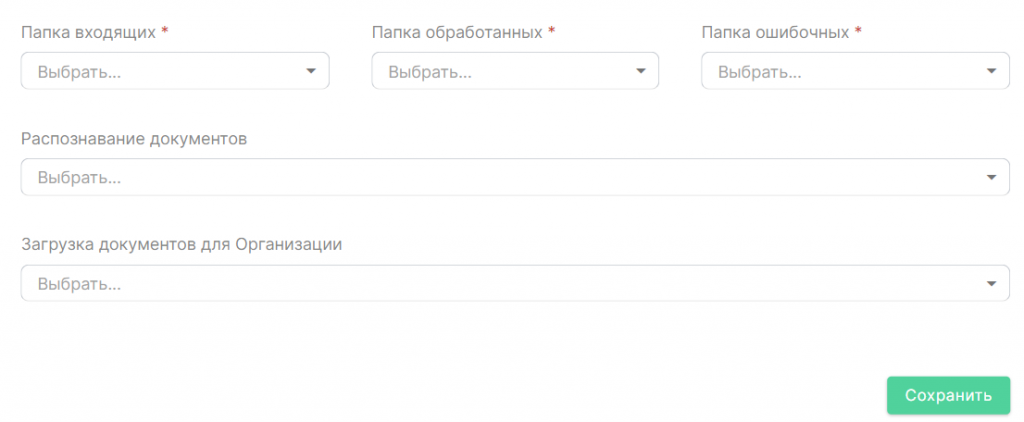
Task: Click the Папка обработанных label text
Action: (x=457, y=33)
